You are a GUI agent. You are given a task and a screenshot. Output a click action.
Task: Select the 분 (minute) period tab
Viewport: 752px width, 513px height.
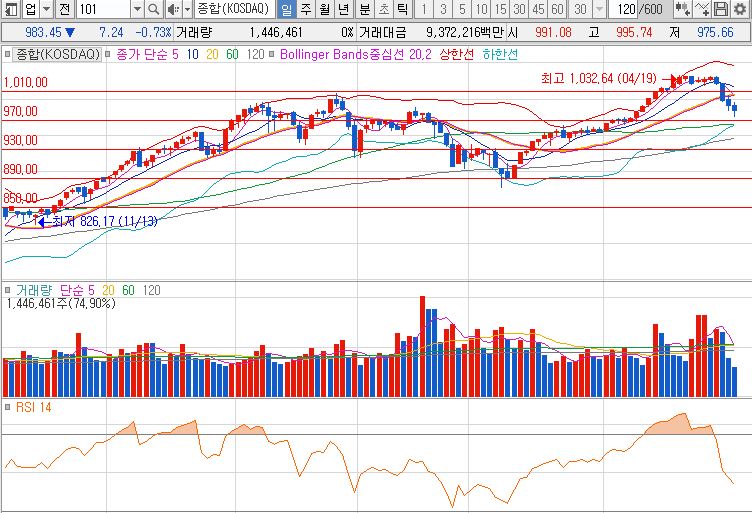(x=365, y=9)
